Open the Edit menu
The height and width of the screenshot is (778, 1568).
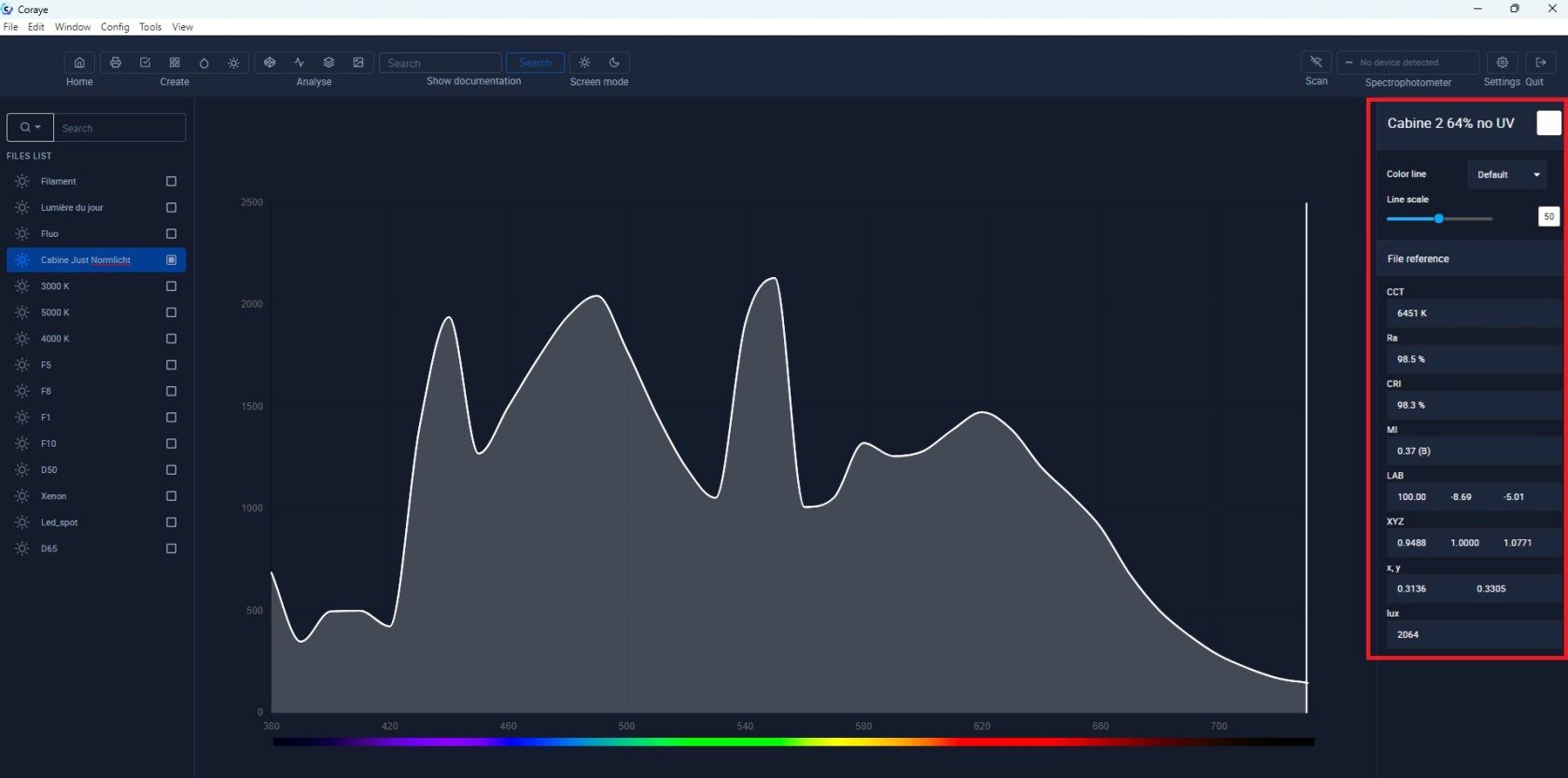click(x=36, y=27)
